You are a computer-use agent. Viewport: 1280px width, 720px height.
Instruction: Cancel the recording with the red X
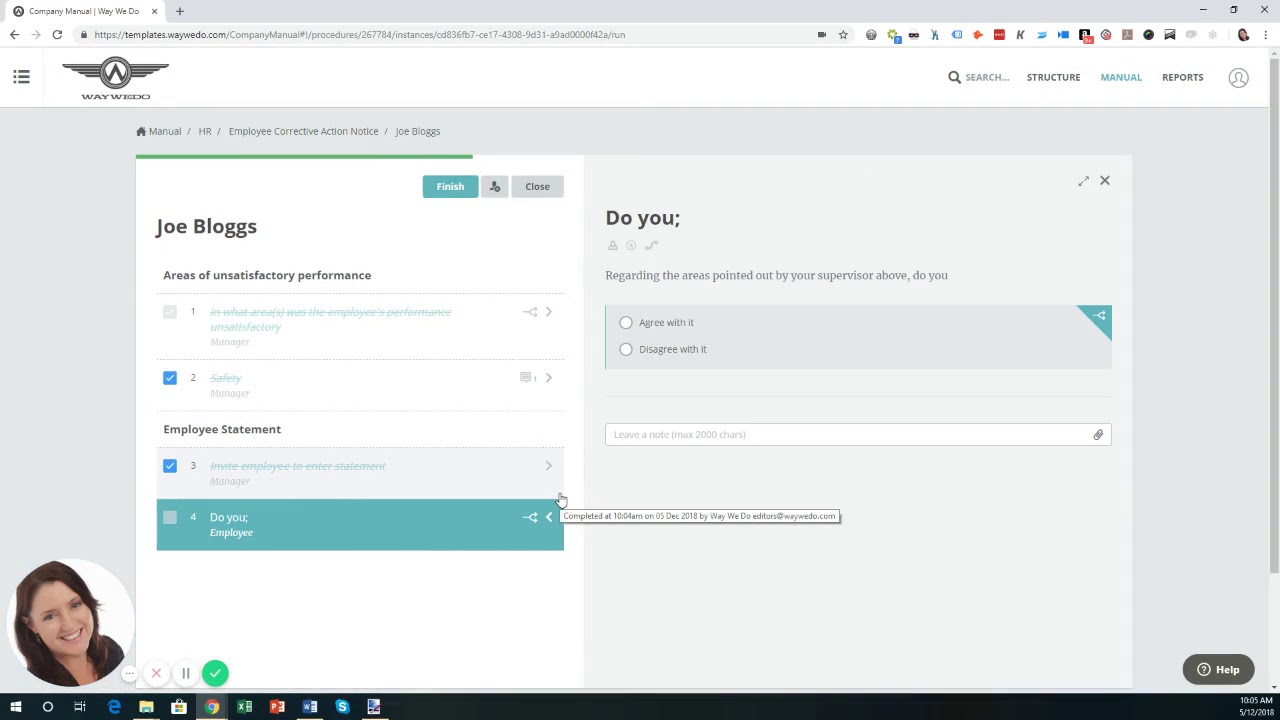click(x=156, y=673)
